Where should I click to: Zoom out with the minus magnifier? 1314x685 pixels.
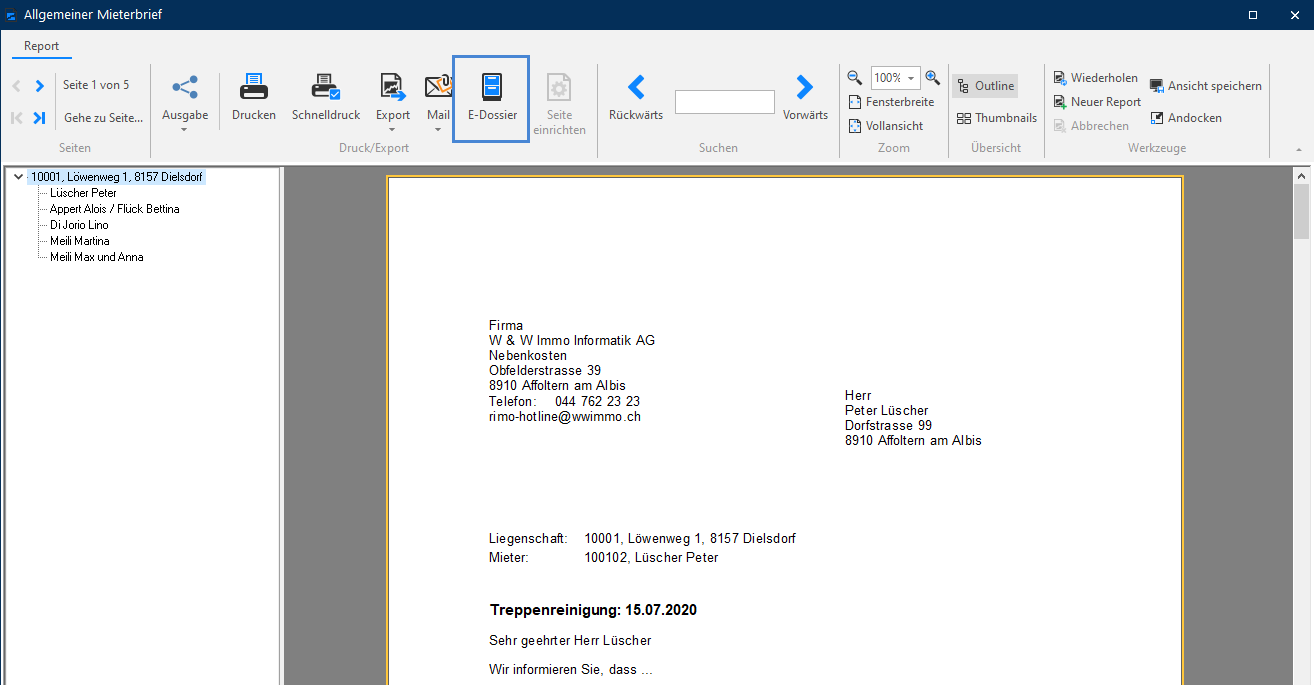click(x=855, y=77)
